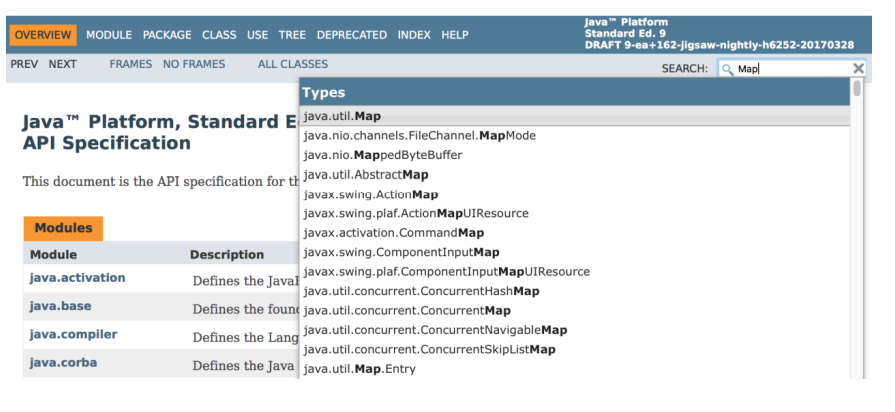Viewport: 895px width, 412px height.
Task: Select the CLASS navigation item
Action: pyautogui.click(x=219, y=35)
